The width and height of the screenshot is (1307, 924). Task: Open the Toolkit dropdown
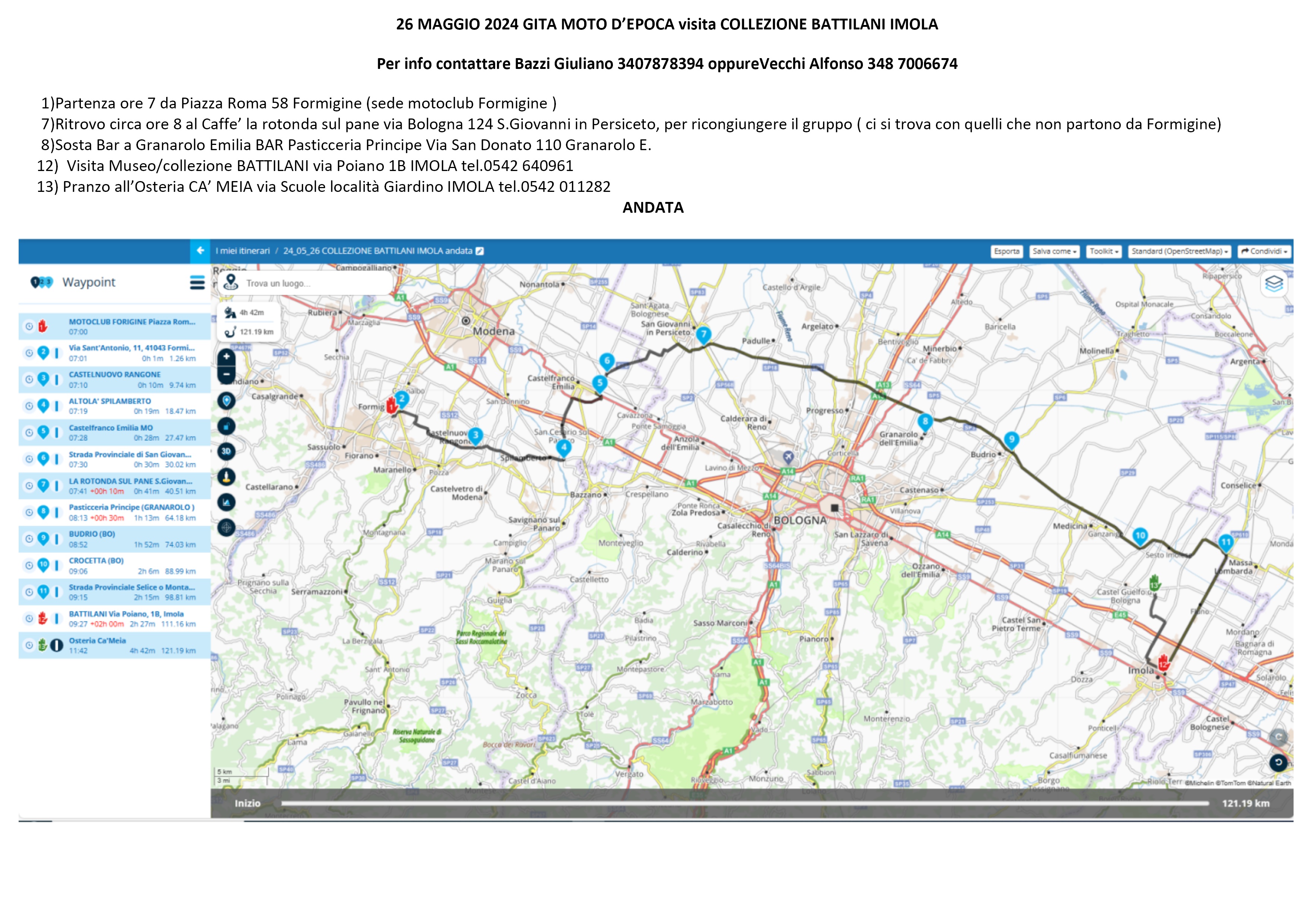[1104, 251]
